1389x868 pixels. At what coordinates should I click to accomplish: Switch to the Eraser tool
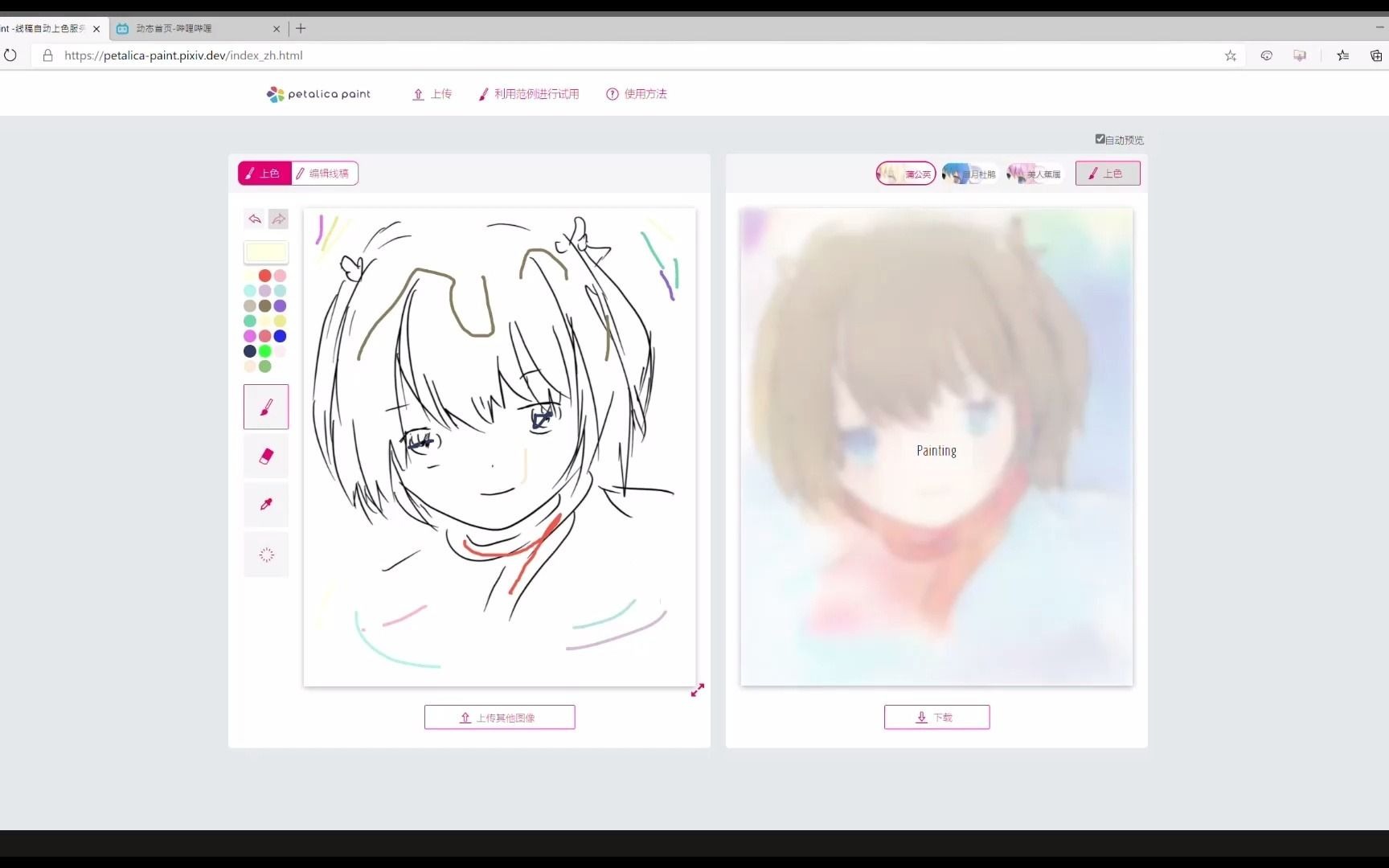(x=265, y=457)
